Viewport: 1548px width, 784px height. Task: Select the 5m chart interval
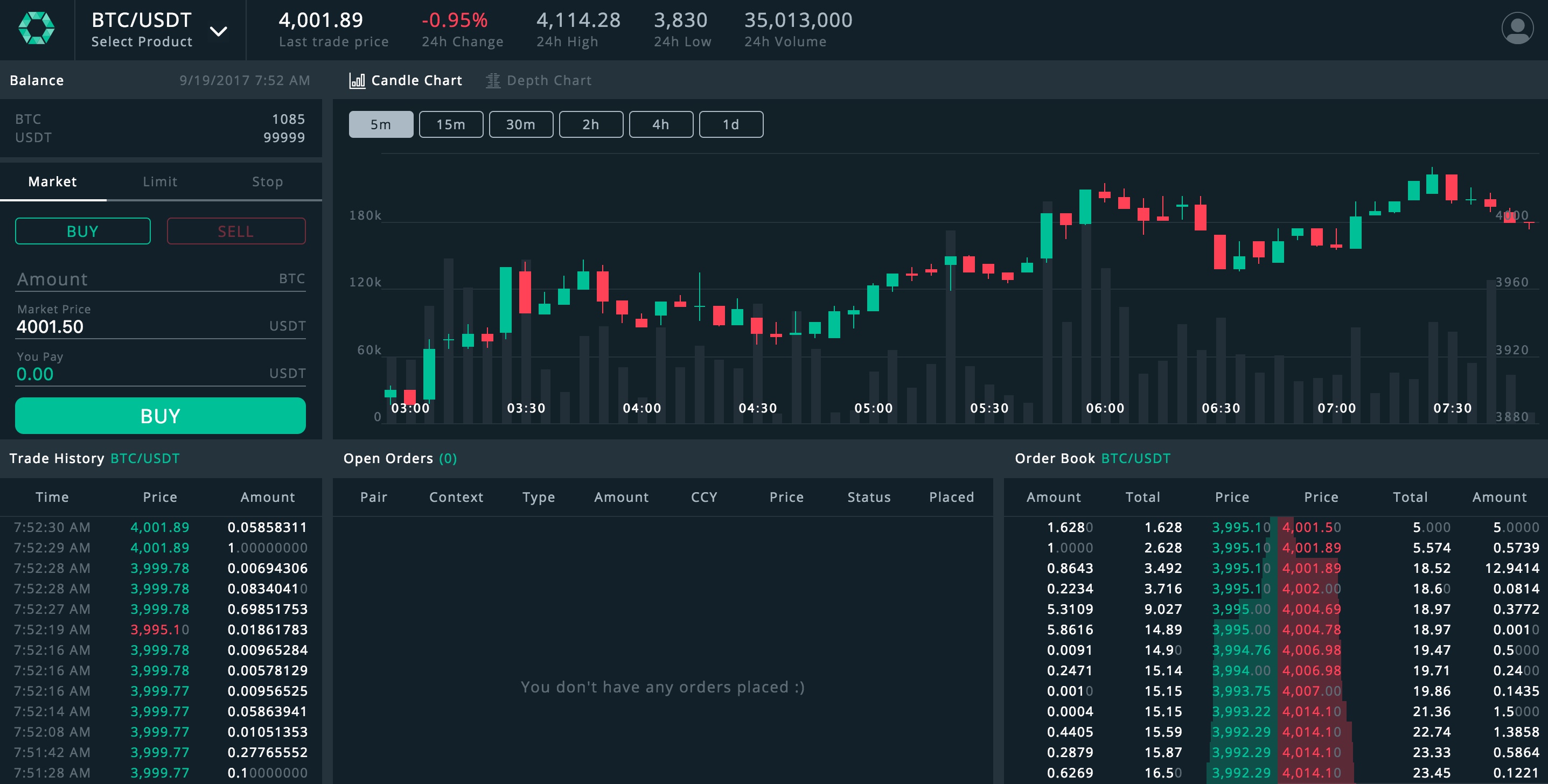coord(380,124)
